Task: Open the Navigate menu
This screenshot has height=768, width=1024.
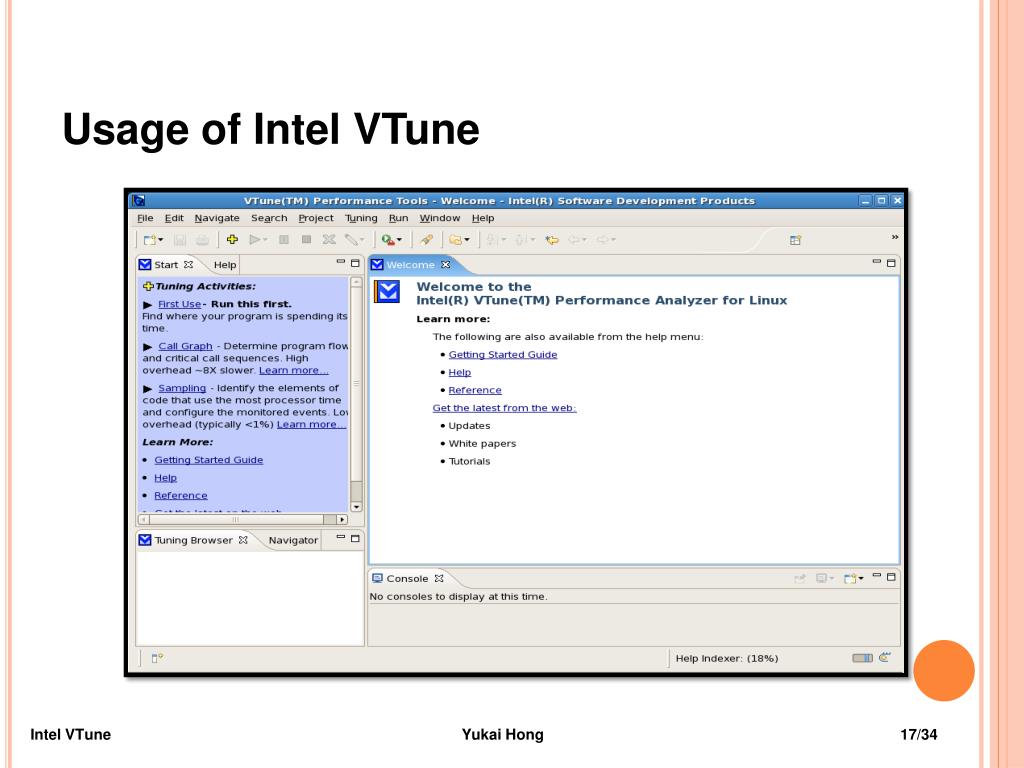Action: pyautogui.click(x=217, y=218)
